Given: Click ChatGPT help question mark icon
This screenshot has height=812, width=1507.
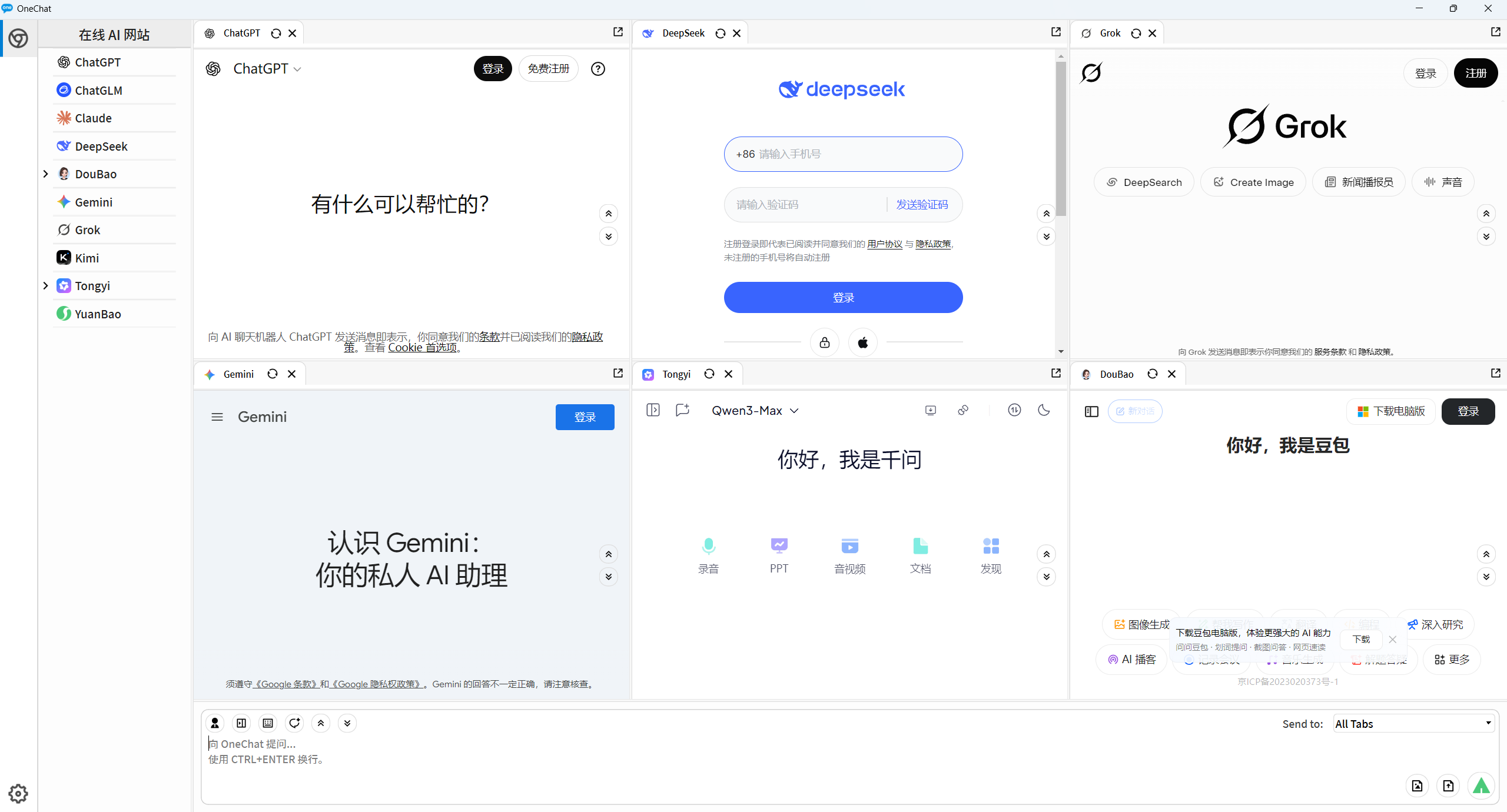Looking at the screenshot, I should coord(598,69).
